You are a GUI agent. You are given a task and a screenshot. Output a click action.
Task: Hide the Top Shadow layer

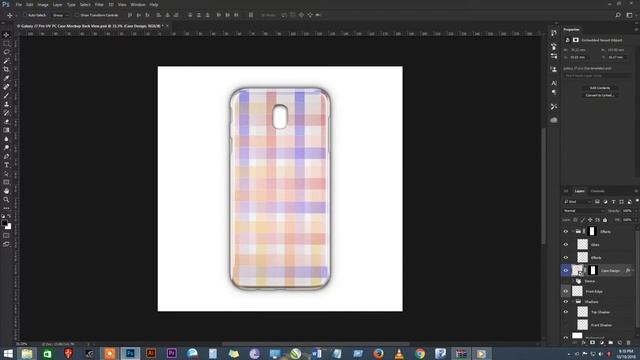pos(566,312)
